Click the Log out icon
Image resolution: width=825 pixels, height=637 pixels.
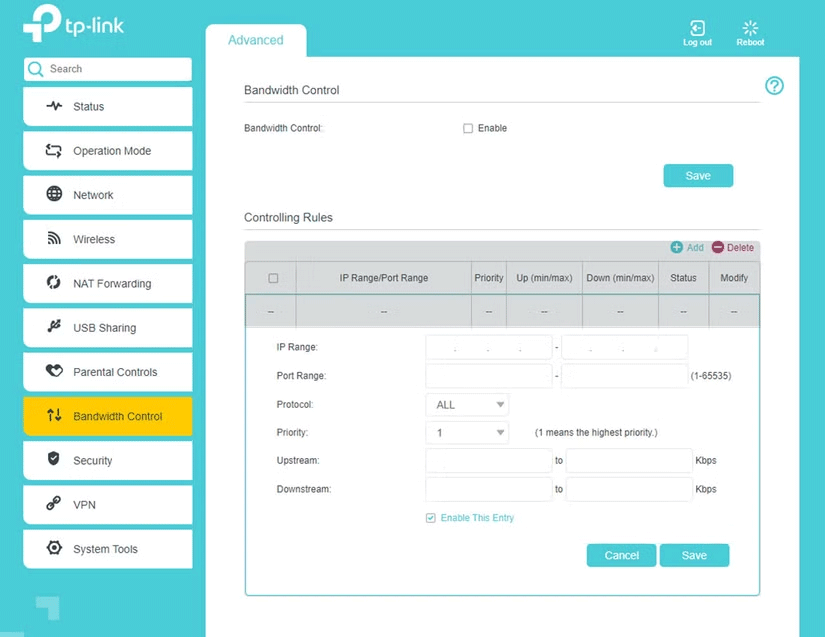click(697, 29)
